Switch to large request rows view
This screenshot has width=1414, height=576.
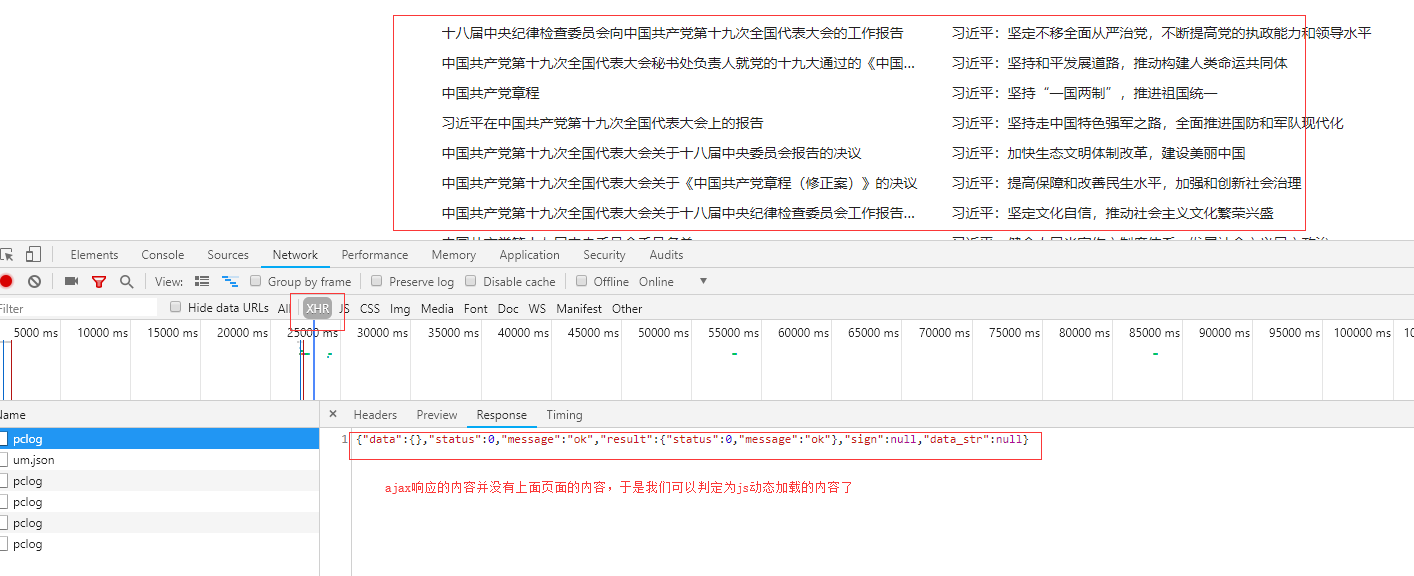coord(202,282)
